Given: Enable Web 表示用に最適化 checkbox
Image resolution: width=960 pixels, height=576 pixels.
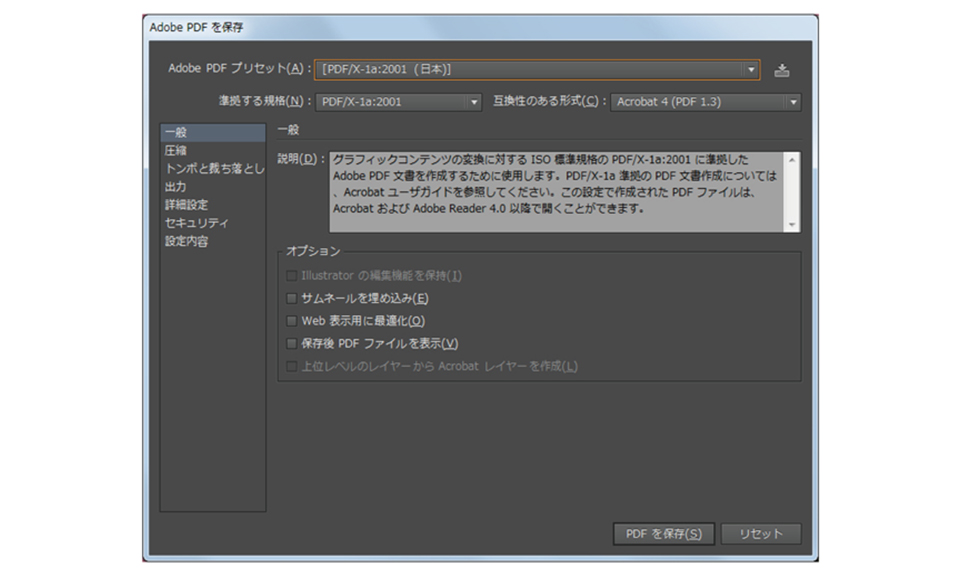Looking at the screenshot, I should coord(291,321).
